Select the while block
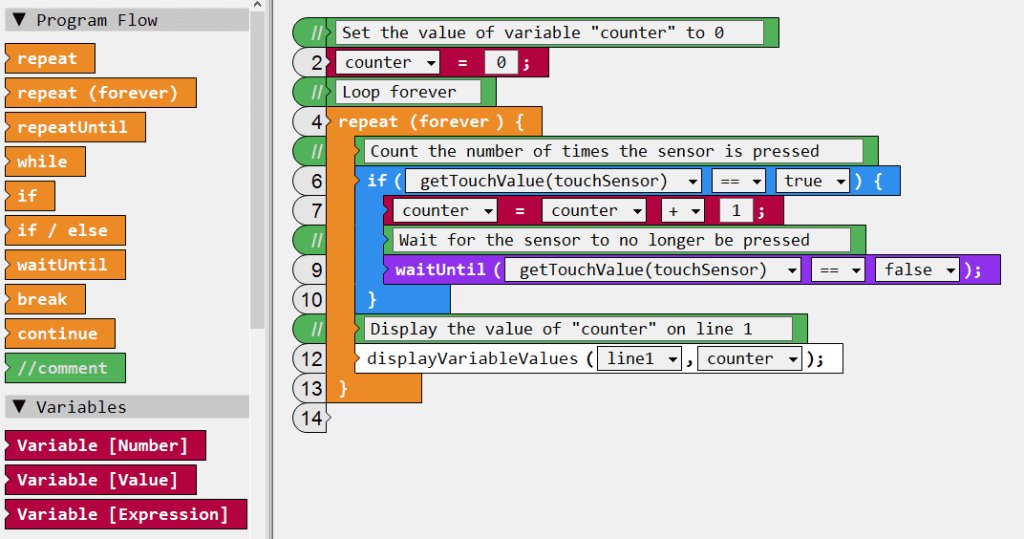This screenshot has height=539, width=1024. pos(45,161)
